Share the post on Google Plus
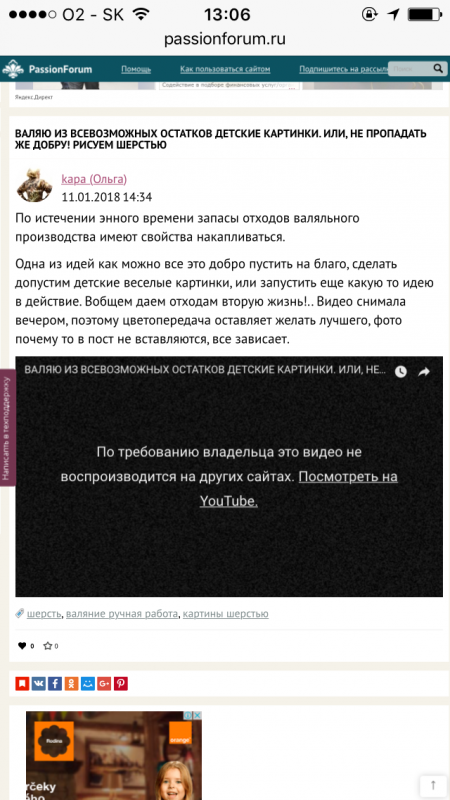The height and width of the screenshot is (800, 450). 104,684
